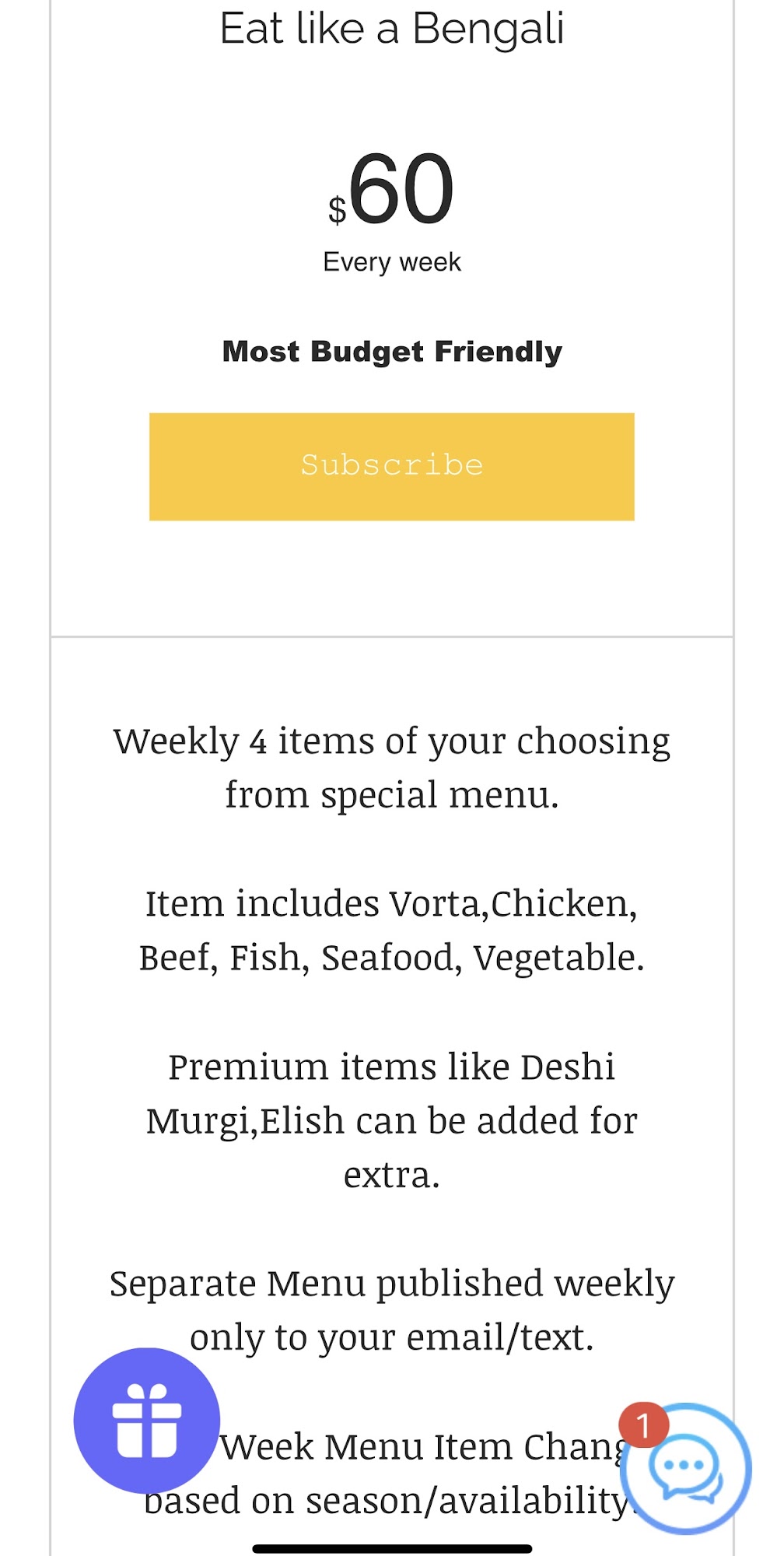Tap 'Item includes Vorta,Chicken,' line
The image size is (784, 1556).
click(x=392, y=904)
